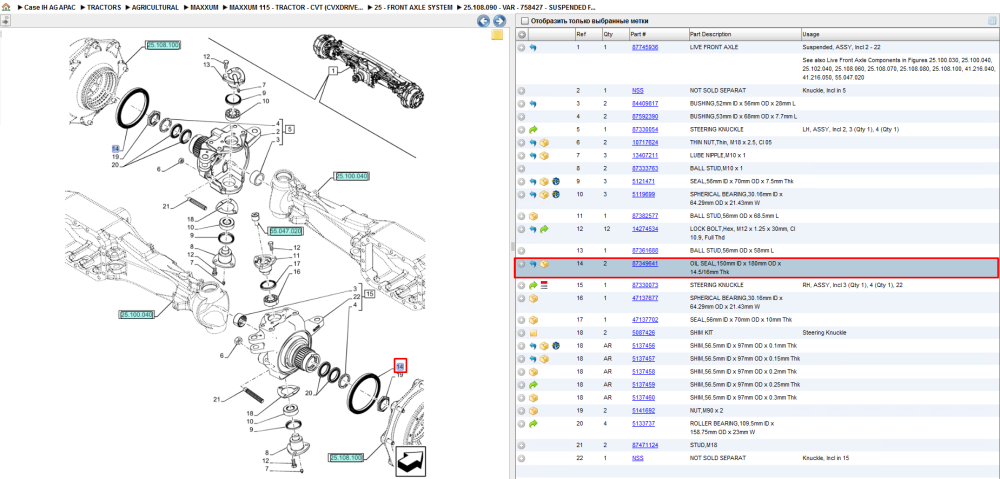Click green arrow icon on ROLLER BEARING row

[533, 424]
